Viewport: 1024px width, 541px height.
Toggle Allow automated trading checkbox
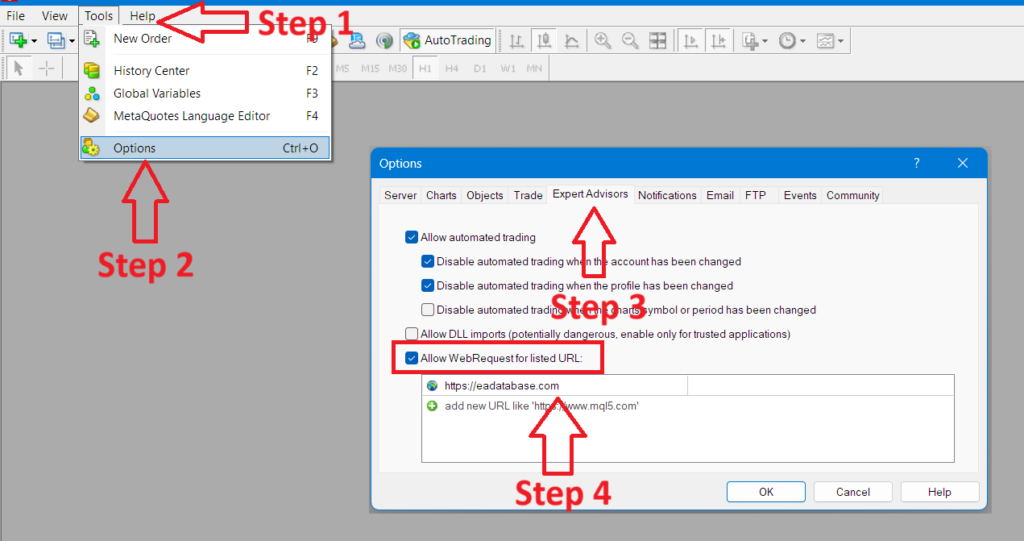coord(411,237)
